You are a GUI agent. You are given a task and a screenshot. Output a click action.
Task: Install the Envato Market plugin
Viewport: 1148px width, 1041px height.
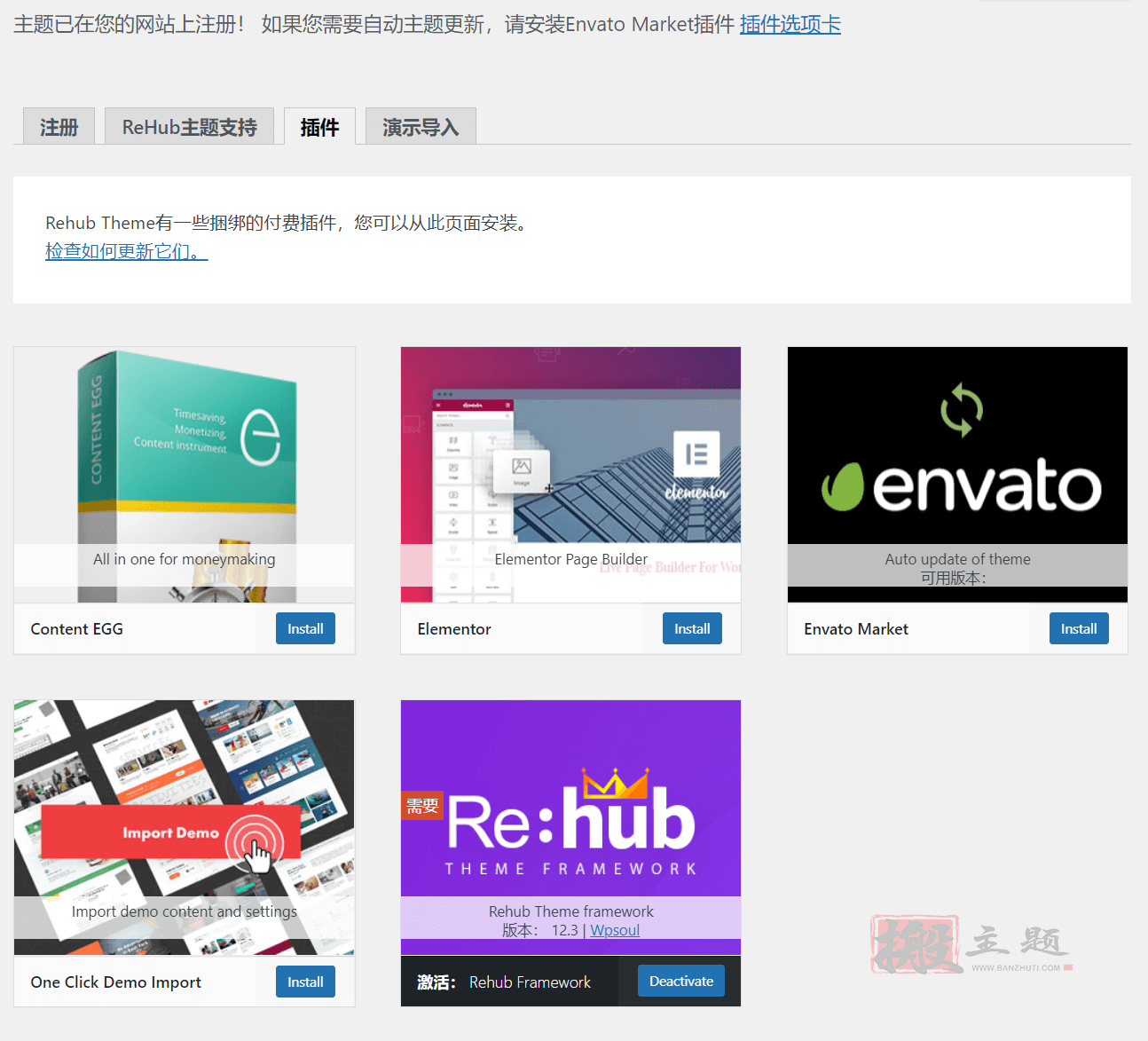point(1079,628)
